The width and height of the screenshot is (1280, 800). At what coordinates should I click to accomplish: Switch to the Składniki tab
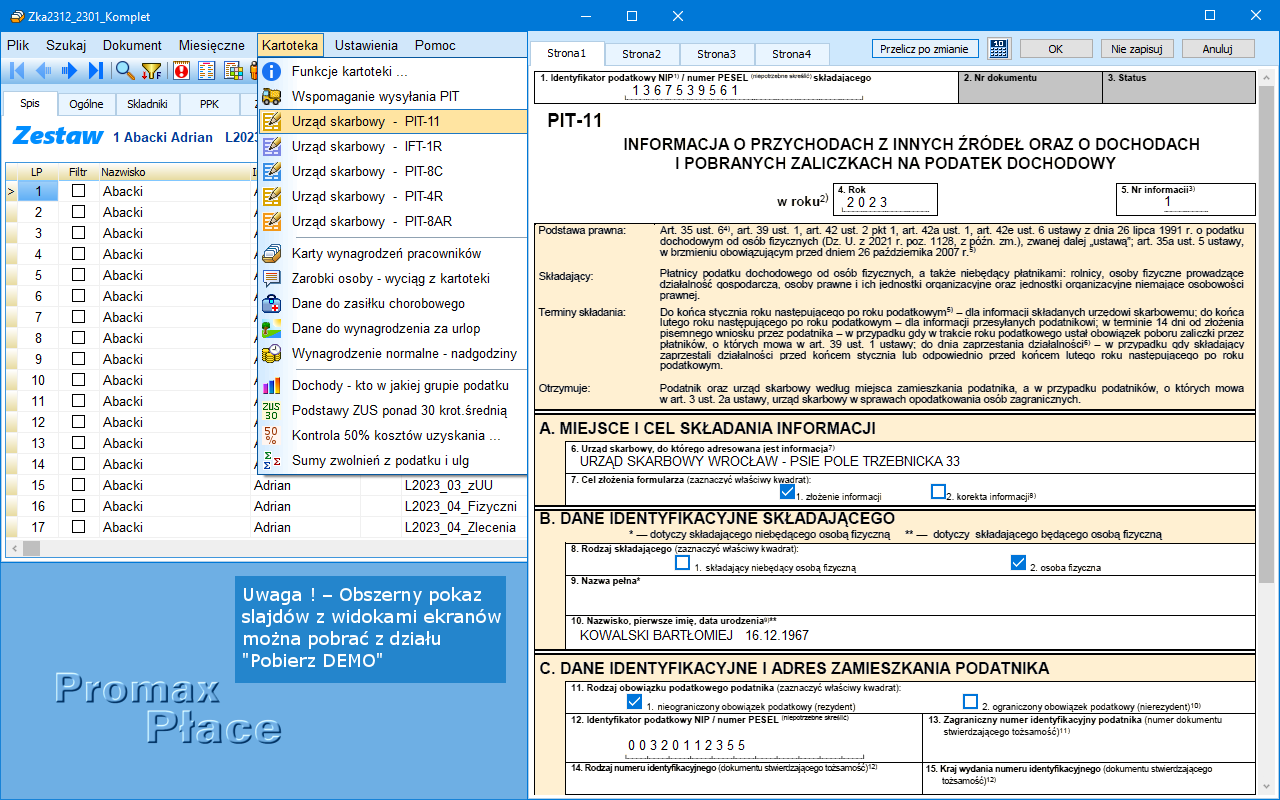coord(148,103)
